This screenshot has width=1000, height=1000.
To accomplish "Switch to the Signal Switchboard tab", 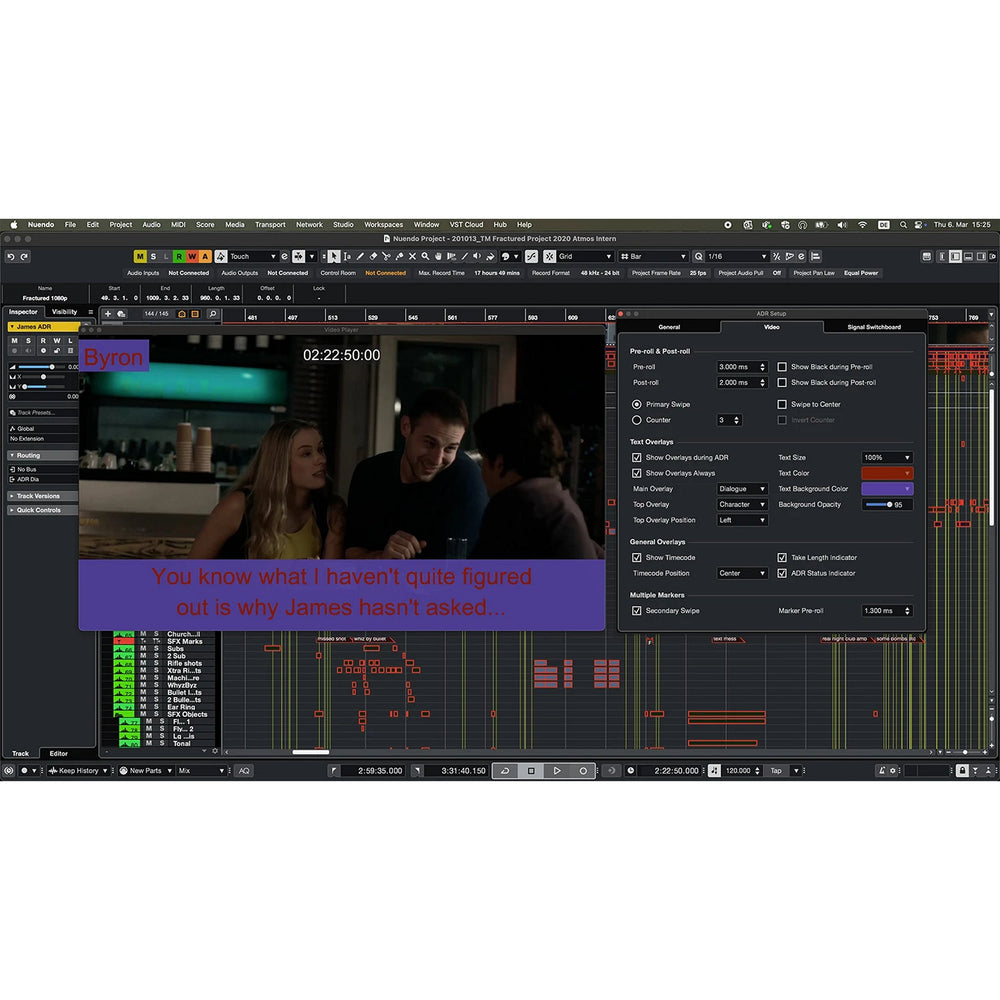I will click(873, 327).
